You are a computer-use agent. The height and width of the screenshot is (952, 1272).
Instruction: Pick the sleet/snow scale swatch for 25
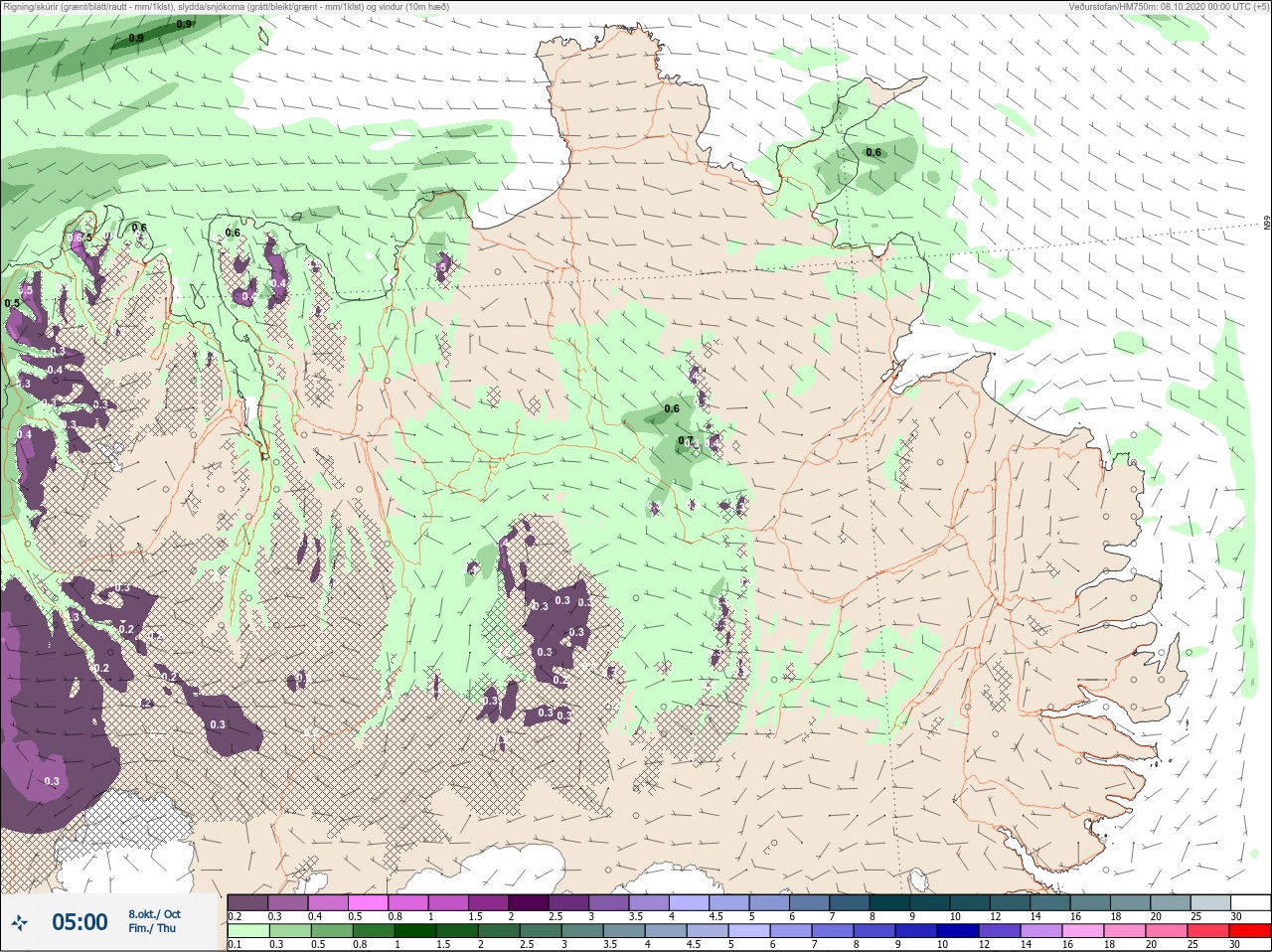click(1210, 902)
